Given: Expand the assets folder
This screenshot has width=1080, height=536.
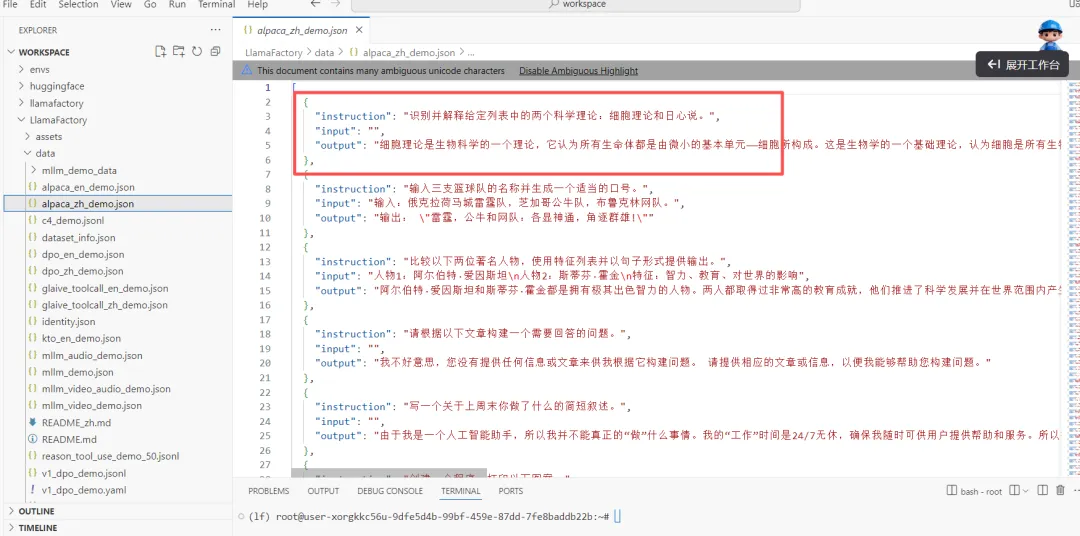Looking at the screenshot, I should coord(48,136).
